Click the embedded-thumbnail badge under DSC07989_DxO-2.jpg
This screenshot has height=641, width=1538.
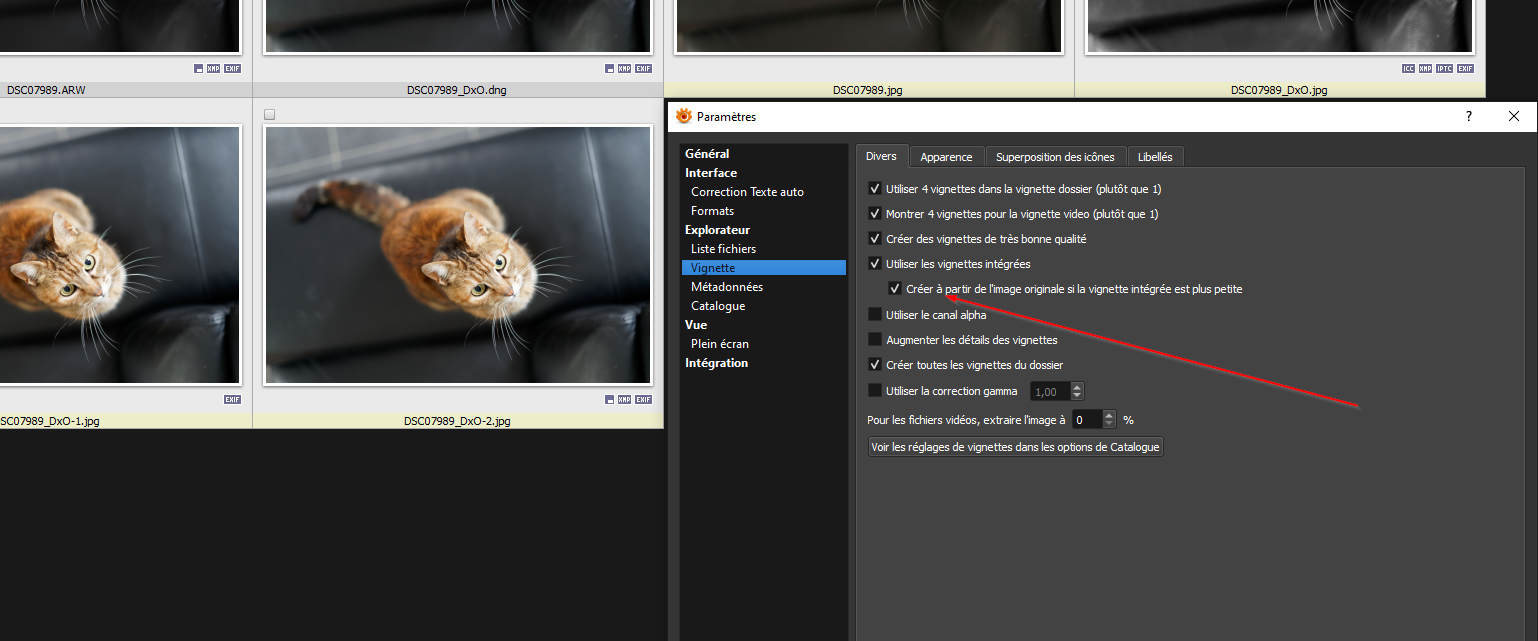pos(610,400)
